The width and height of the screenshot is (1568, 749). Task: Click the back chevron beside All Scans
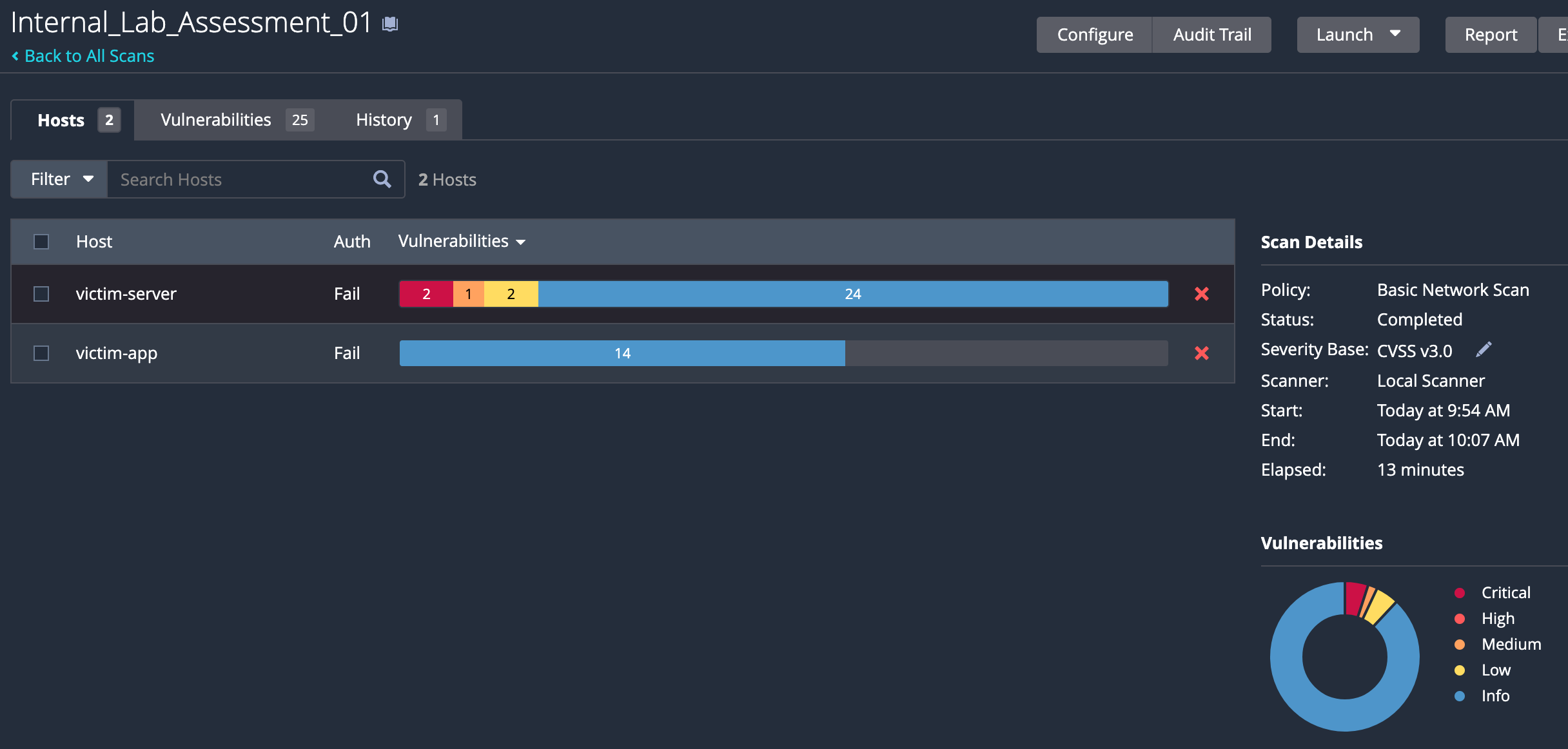click(x=15, y=56)
